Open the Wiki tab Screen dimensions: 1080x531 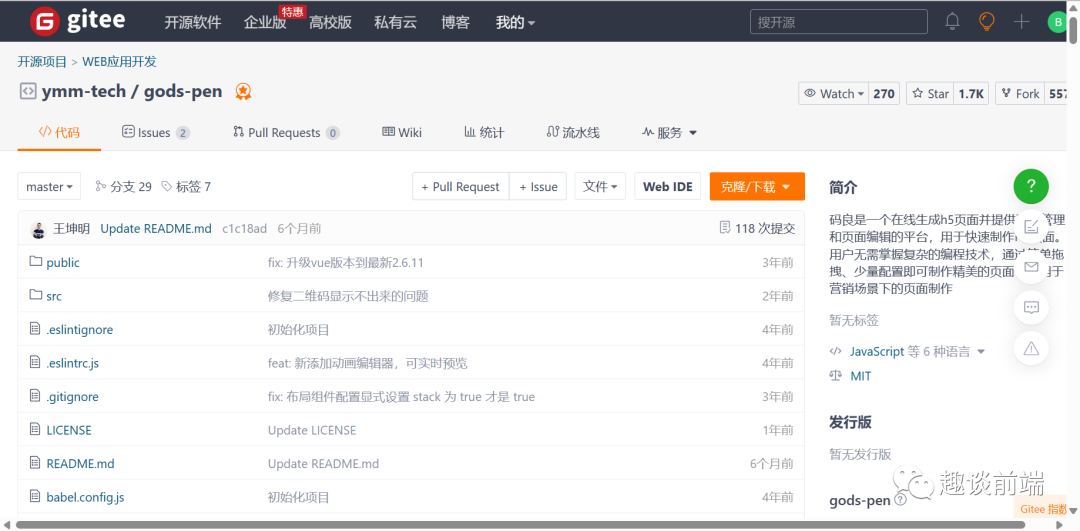[x=402, y=132]
